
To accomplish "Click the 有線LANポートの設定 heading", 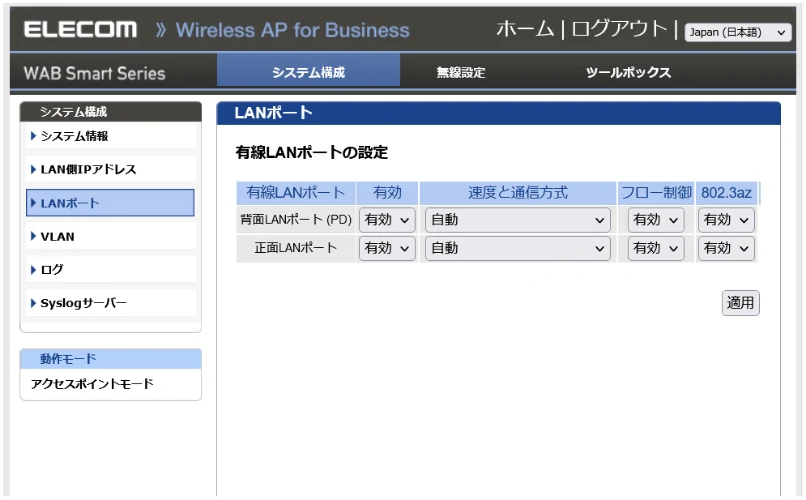I will point(312,153).
